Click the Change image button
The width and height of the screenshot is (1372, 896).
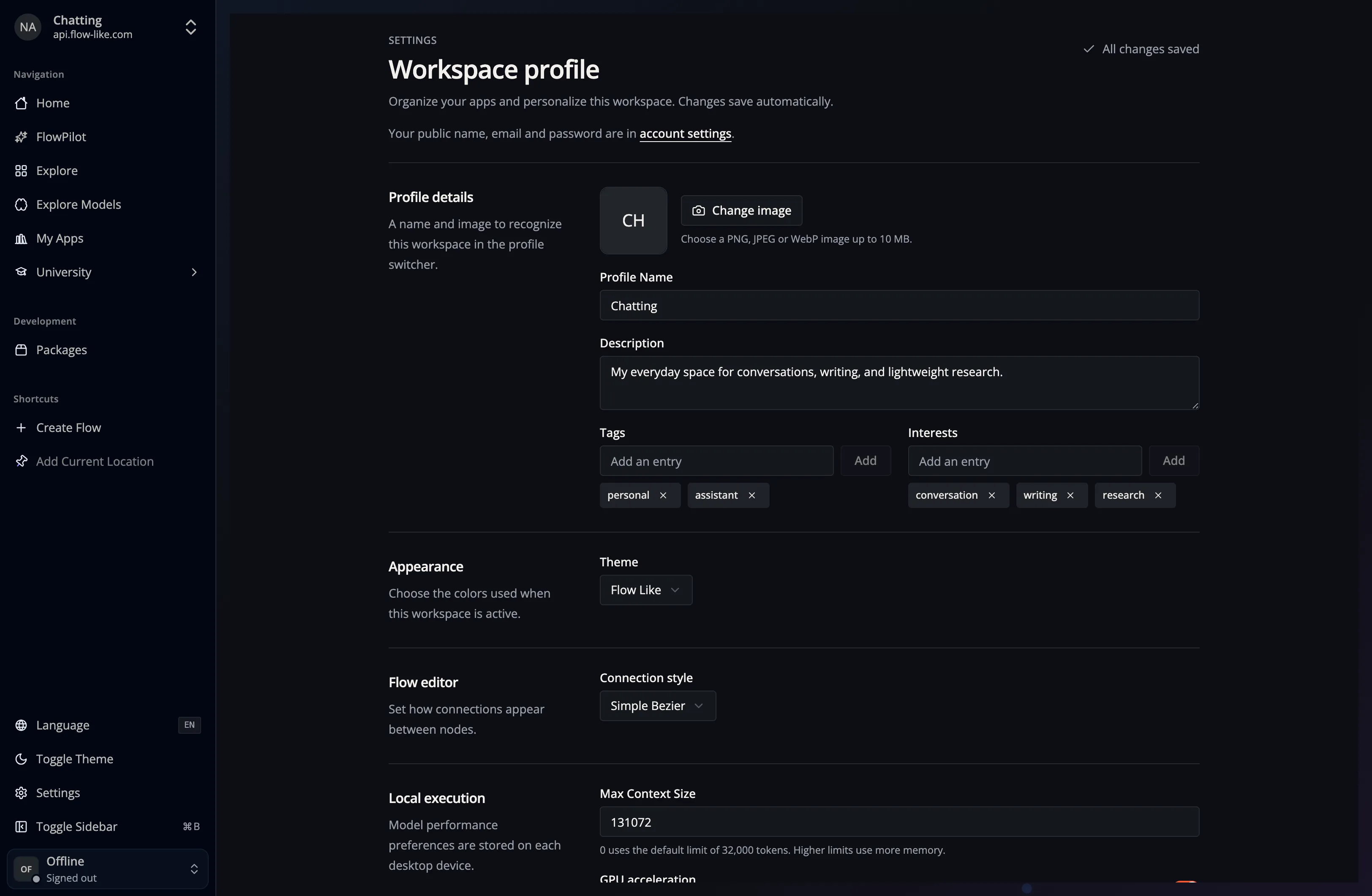(x=741, y=210)
